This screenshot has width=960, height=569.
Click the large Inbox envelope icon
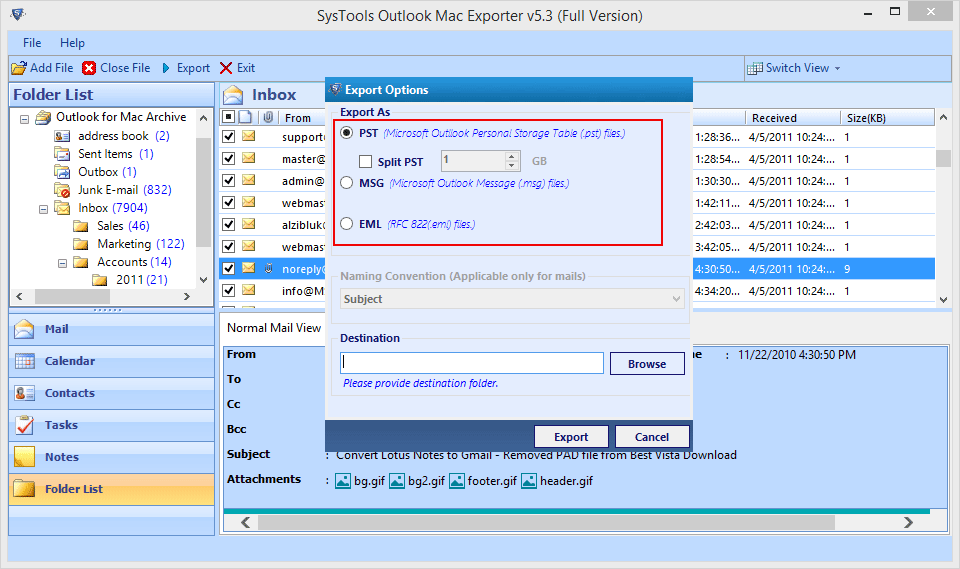233,95
